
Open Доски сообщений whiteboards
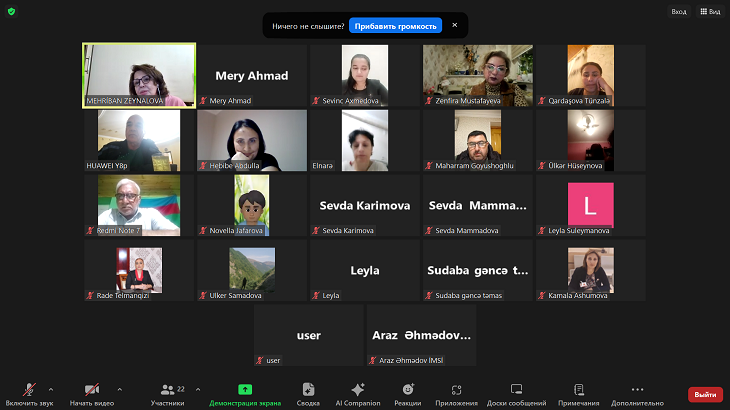tap(516, 391)
